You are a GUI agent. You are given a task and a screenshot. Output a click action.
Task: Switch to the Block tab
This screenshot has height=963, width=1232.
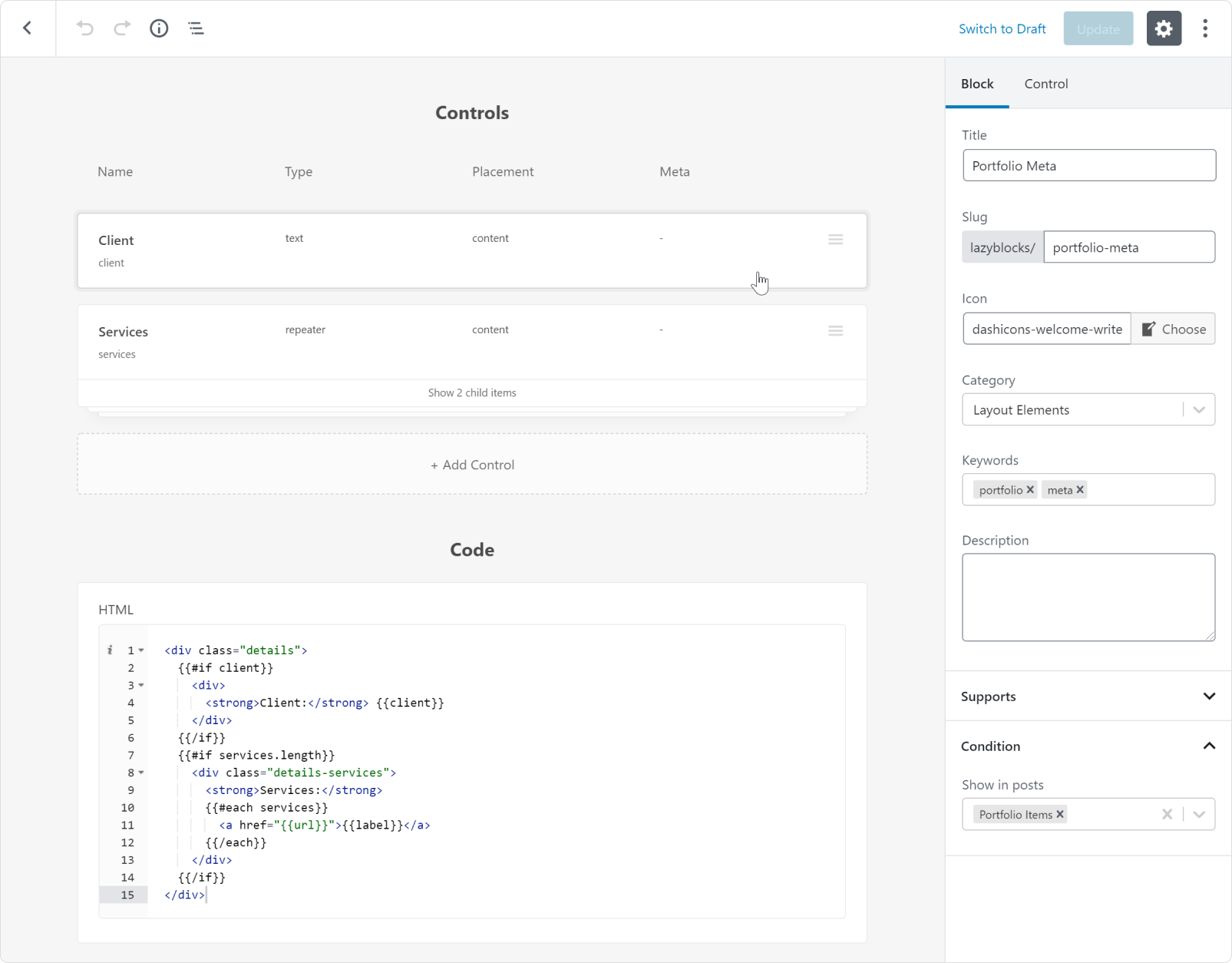click(x=977, y=84)
